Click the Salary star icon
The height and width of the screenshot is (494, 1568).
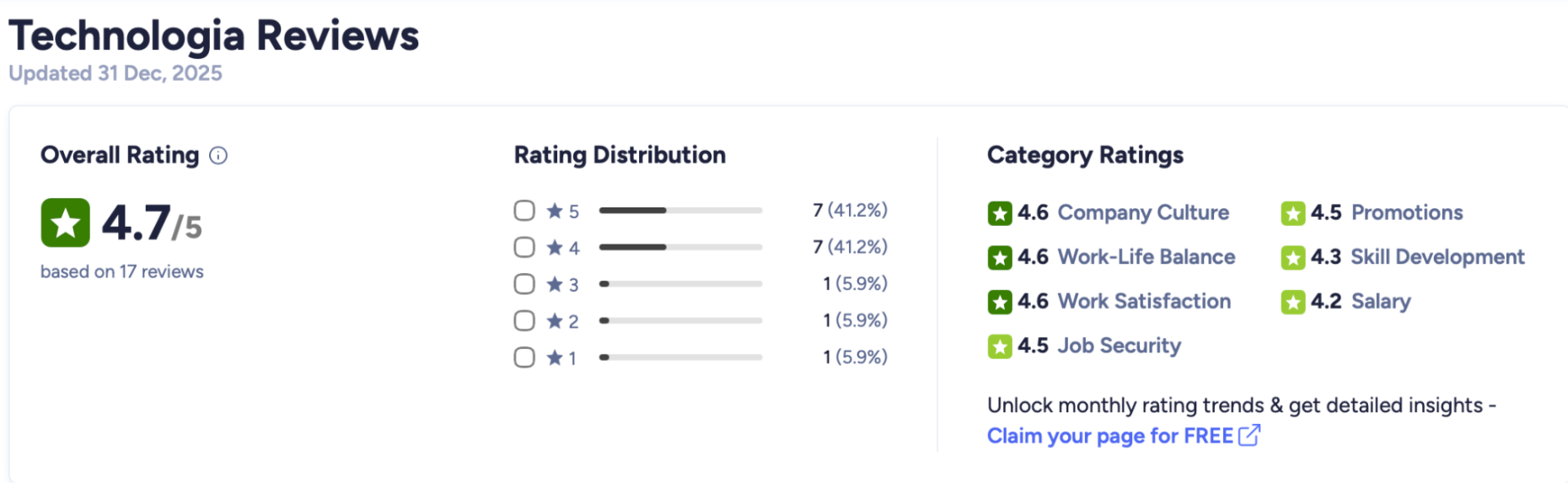point(1293,302)
